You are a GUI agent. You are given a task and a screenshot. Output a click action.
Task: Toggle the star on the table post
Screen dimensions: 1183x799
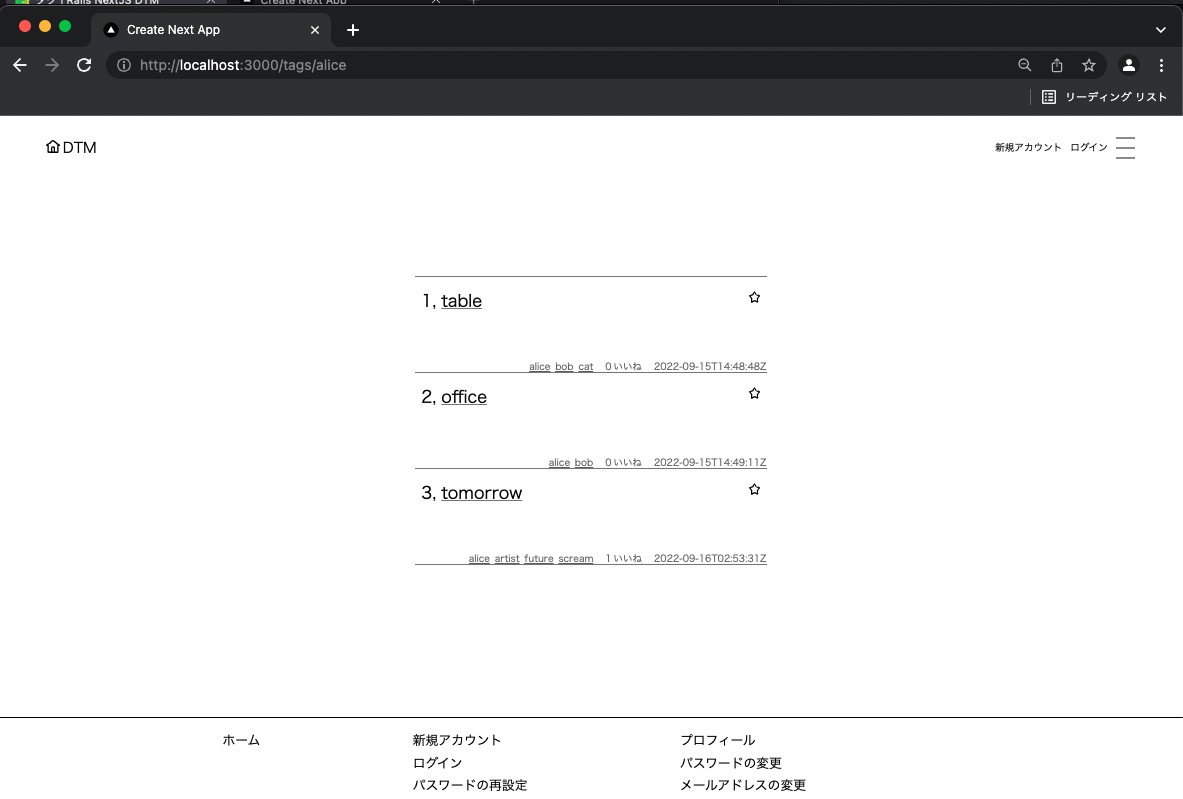tap(754, 298)
